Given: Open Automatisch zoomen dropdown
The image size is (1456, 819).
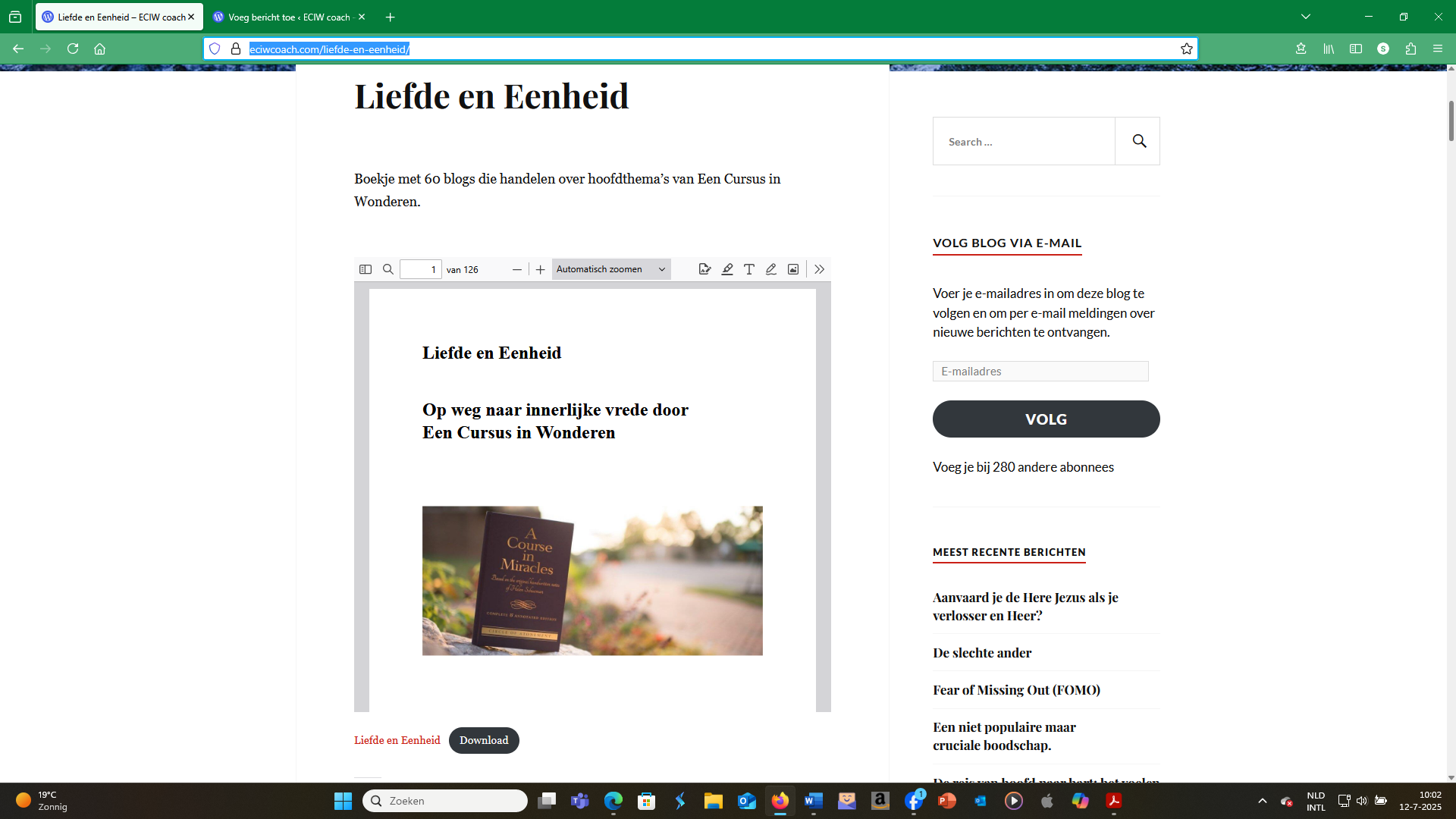Looking at the screenshot, I should pos(610,269).
